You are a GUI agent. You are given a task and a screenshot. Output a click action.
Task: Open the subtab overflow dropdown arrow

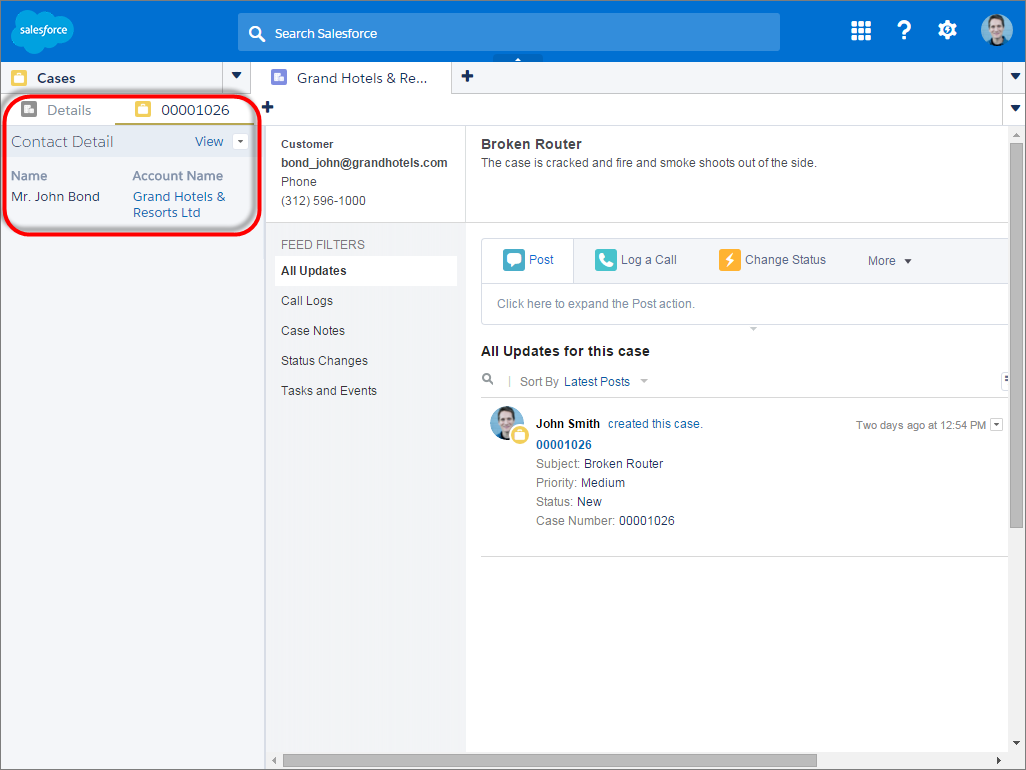[1015, 108]
